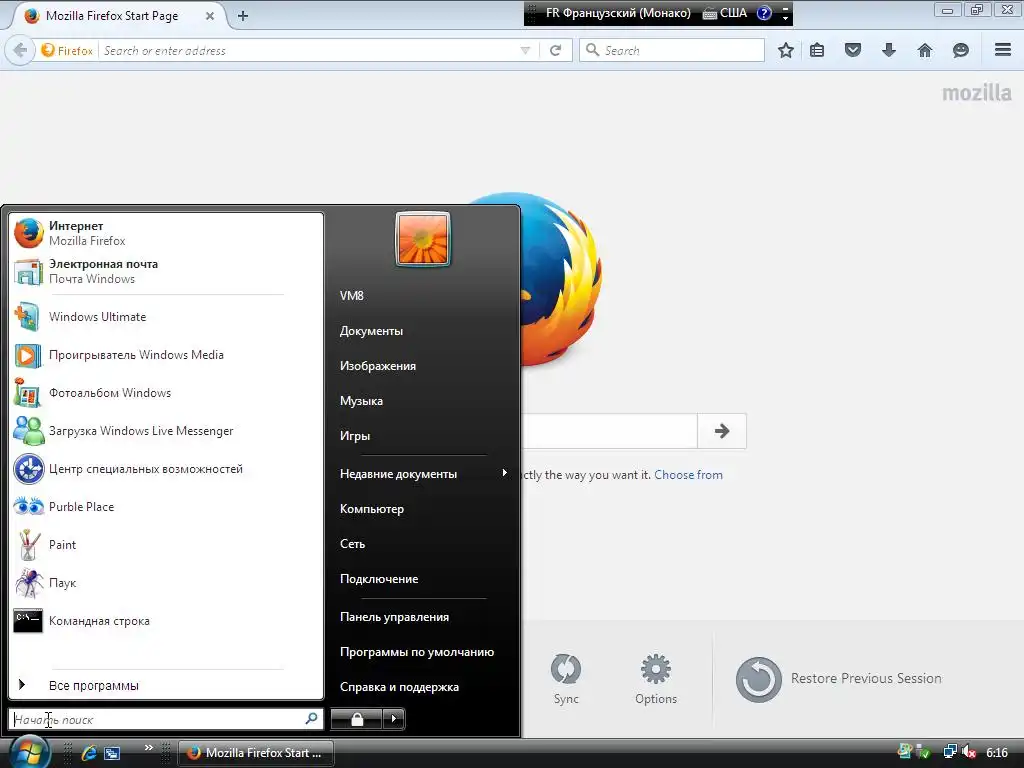Screen dimensions: 1024x768
Task: Expand the quick launch overflow chevron
Action: click(x=149, y=748)
